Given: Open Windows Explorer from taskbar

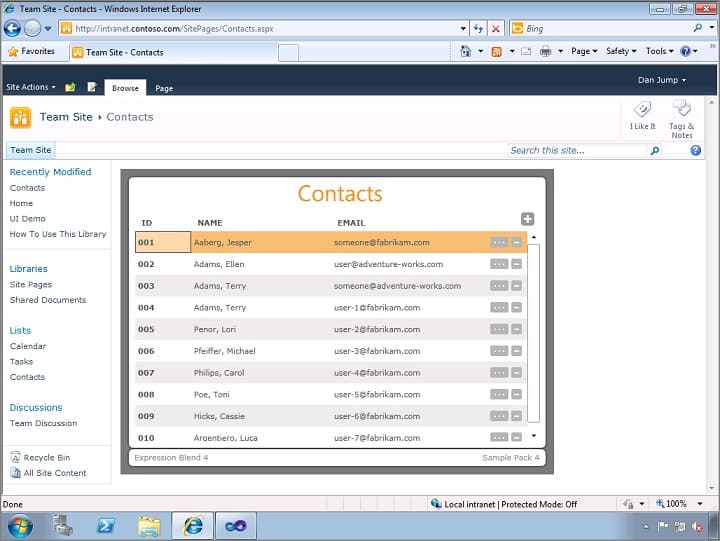Looking at the screenshot, I should coord(149,526).
